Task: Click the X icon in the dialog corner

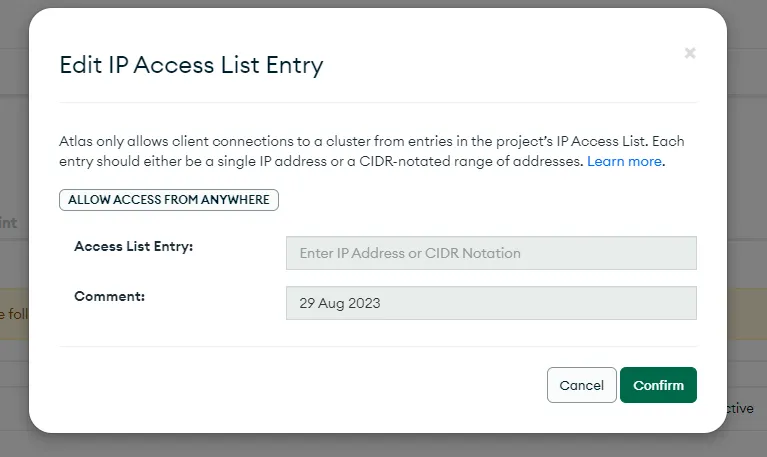Action: coord(689,53)
